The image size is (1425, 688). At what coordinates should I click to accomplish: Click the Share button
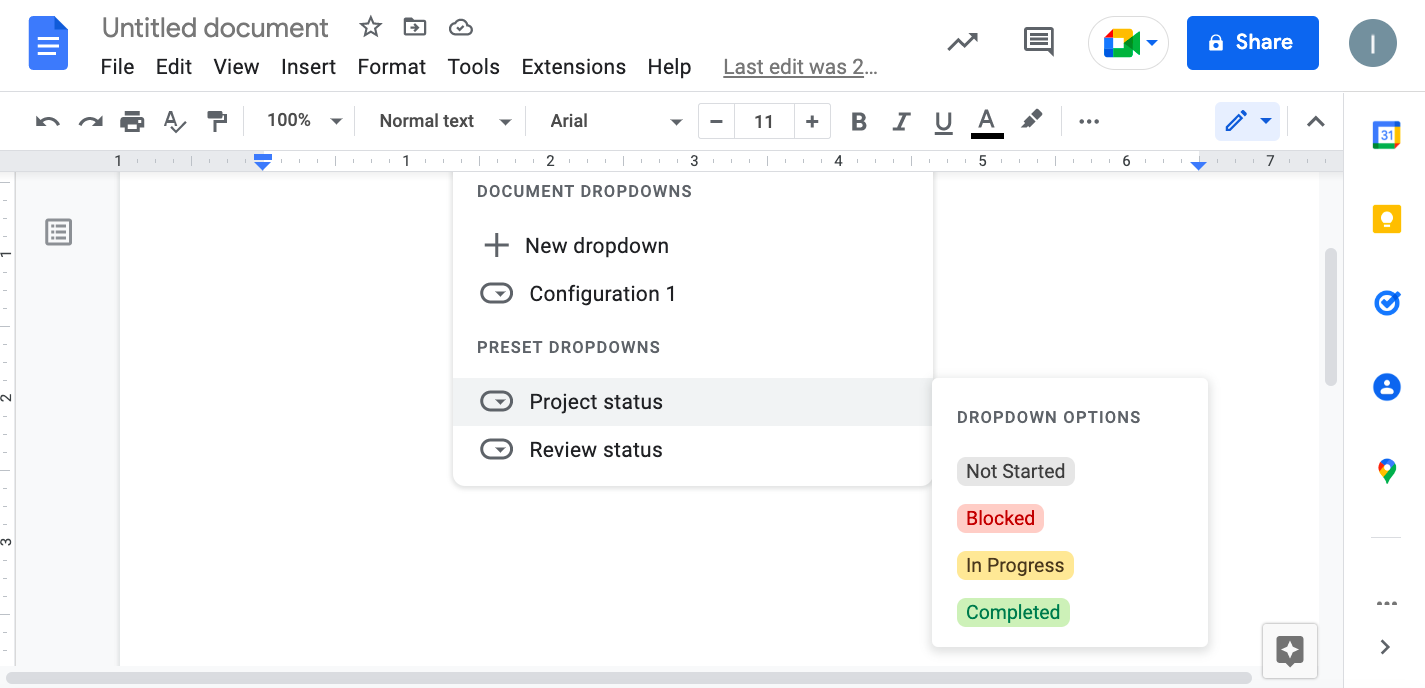tap(1252, 43)
